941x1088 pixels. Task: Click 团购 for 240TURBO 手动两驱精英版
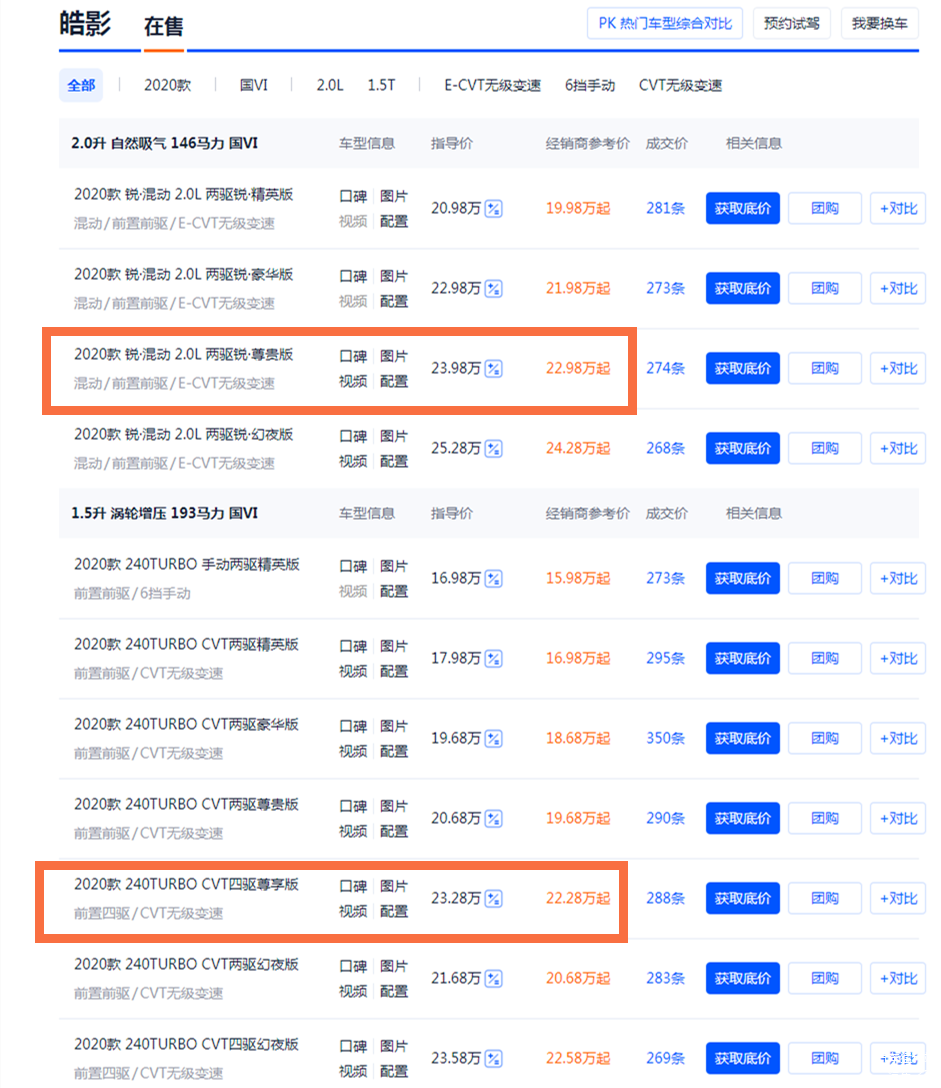[824, 579]
